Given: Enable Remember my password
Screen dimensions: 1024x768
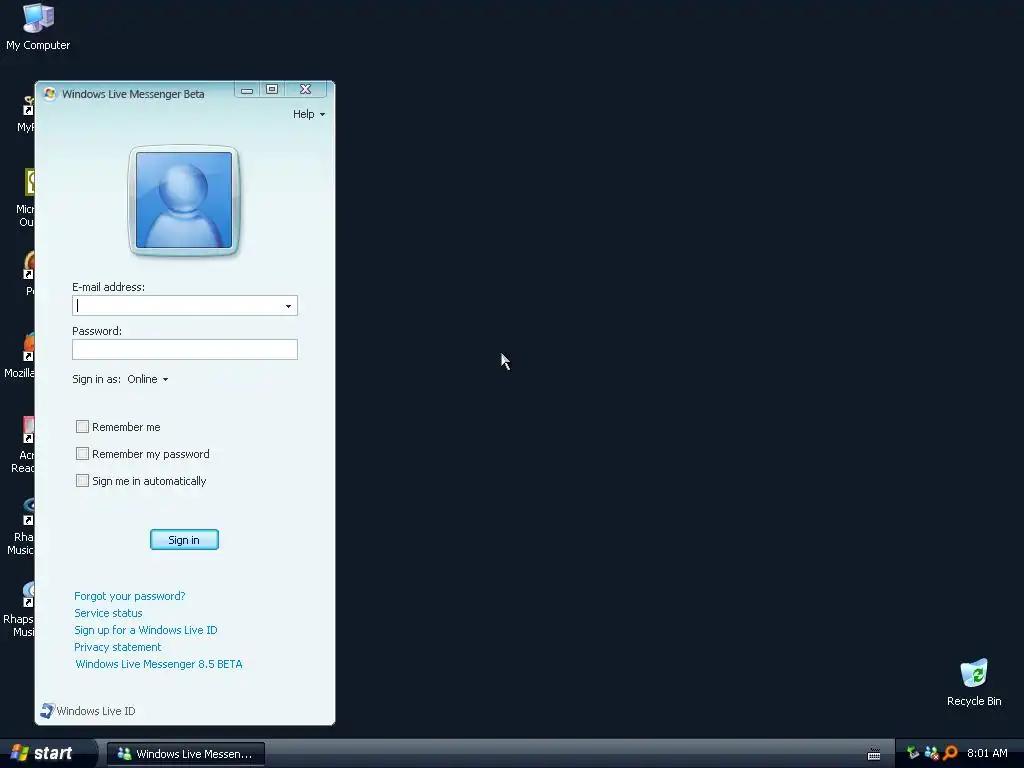Looking at the screenshot, I should coord(82,453).
